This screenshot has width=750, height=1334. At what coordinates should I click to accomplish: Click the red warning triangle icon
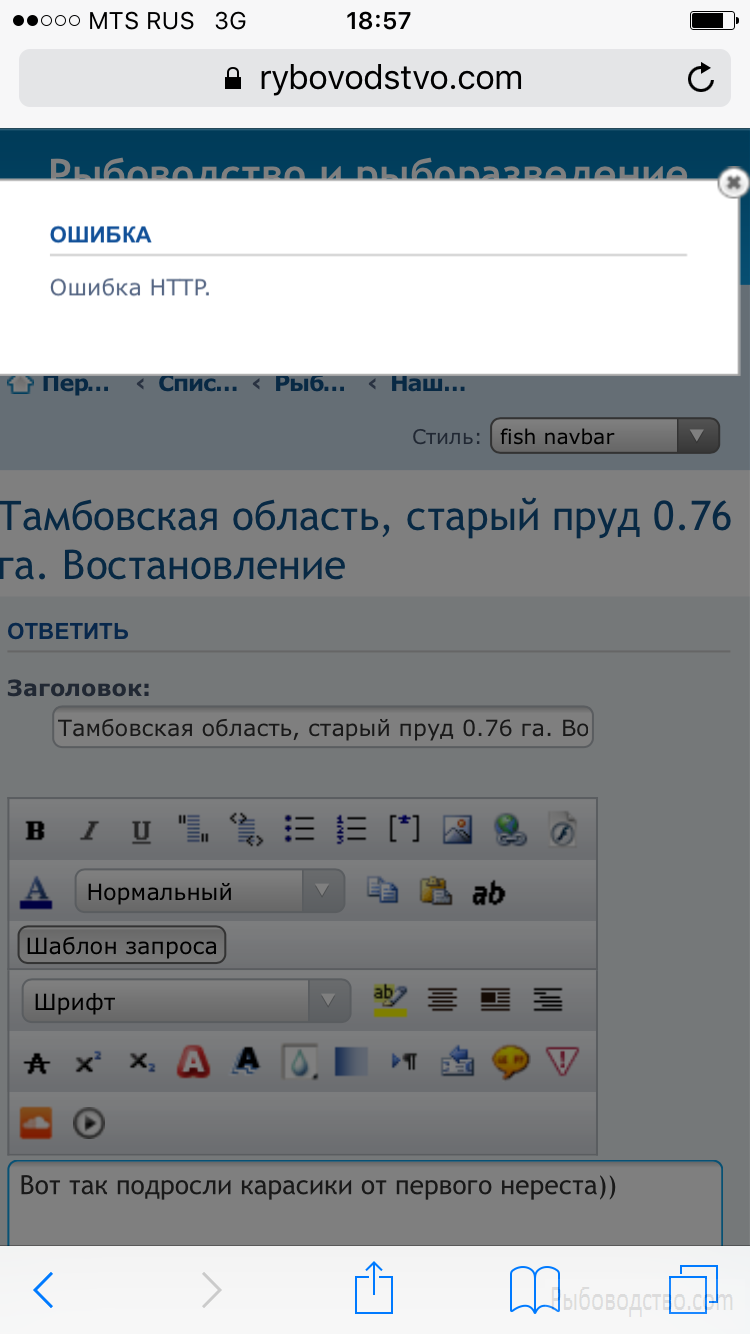(x=563, y=1061)
